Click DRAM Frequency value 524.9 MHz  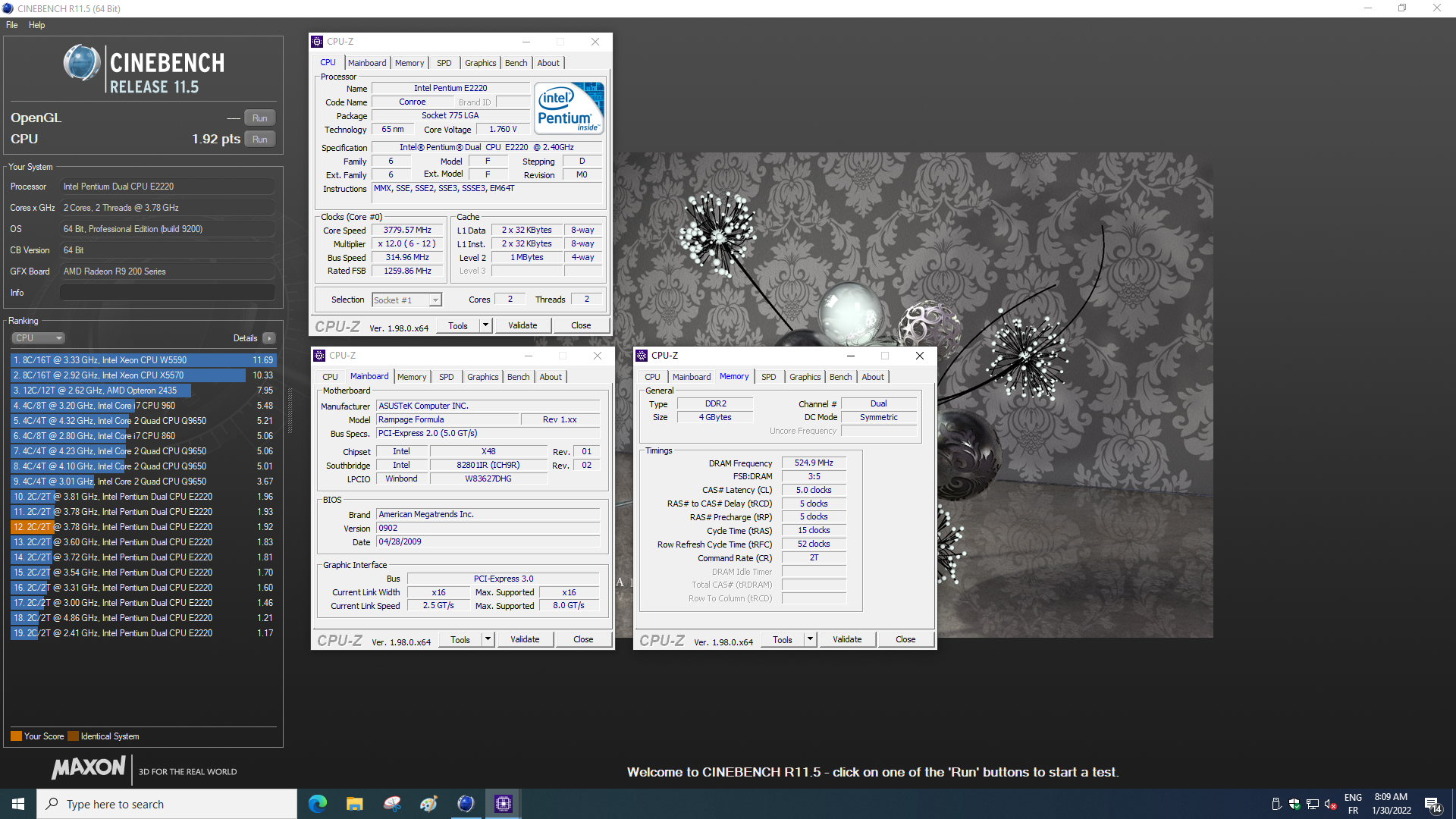point(814,463)
